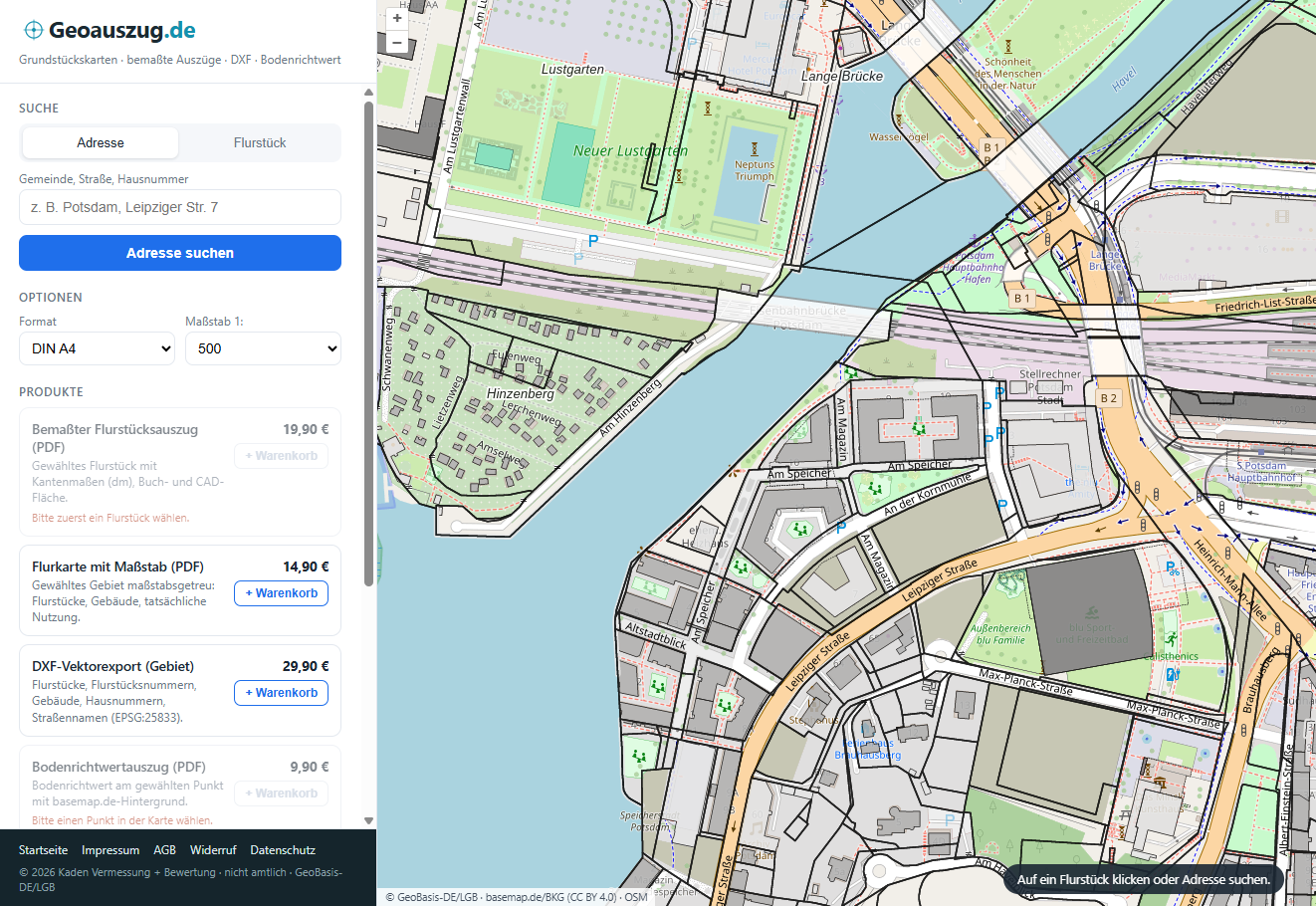
Task: Zoom in the map with the plus button
Action: (x=397, y=18)
